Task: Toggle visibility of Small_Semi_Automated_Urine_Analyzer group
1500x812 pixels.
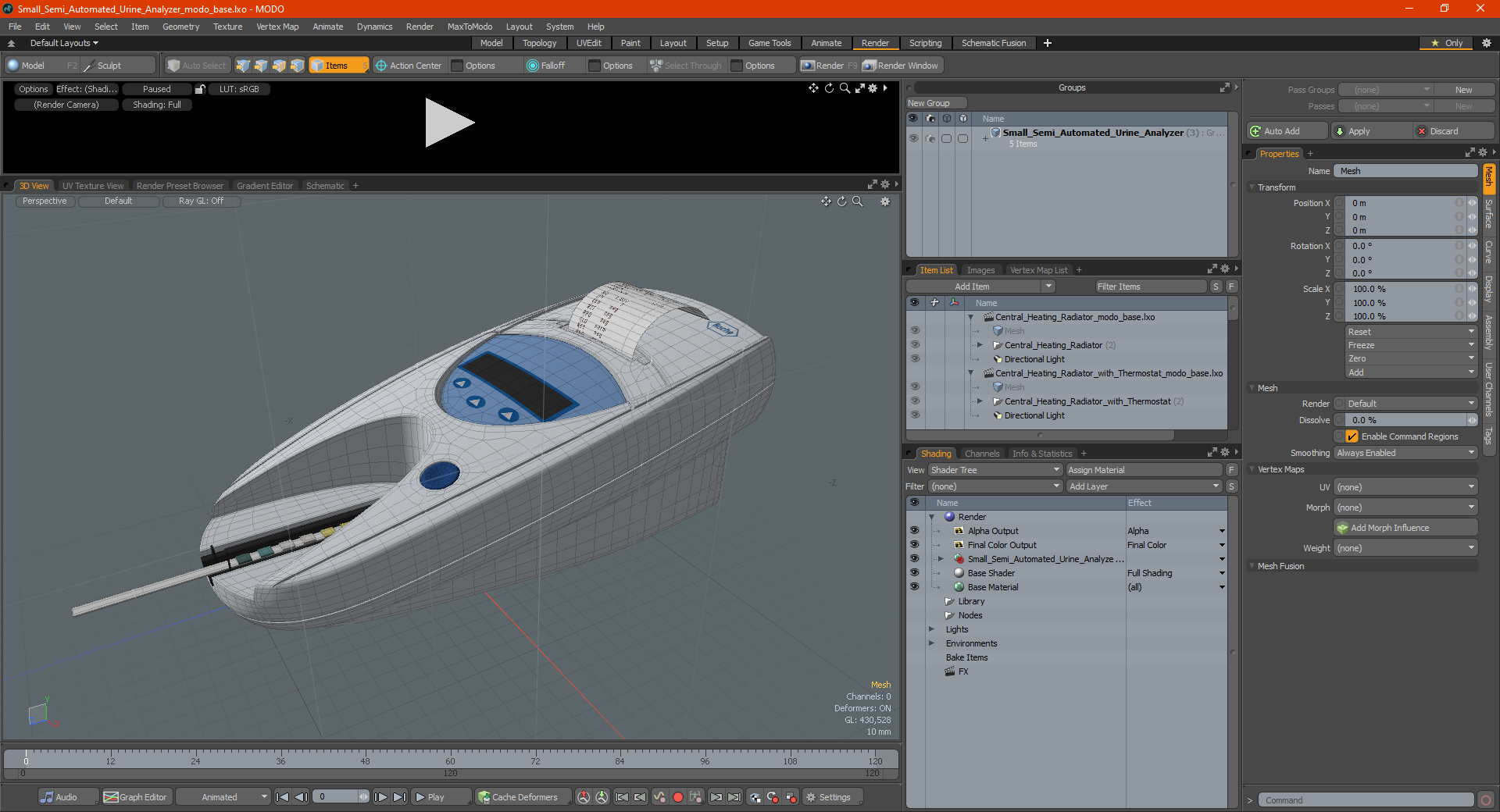Action: [x=913, y=138]
